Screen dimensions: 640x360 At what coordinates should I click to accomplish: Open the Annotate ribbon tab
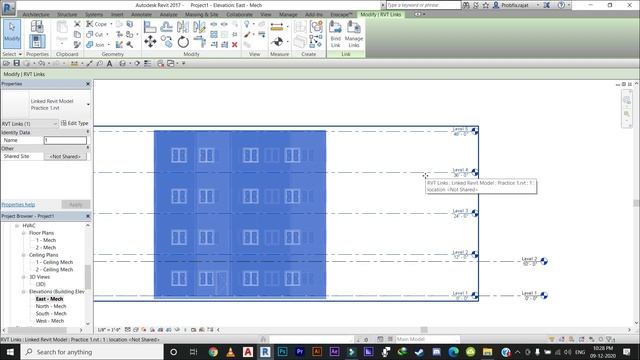point(141,14)
